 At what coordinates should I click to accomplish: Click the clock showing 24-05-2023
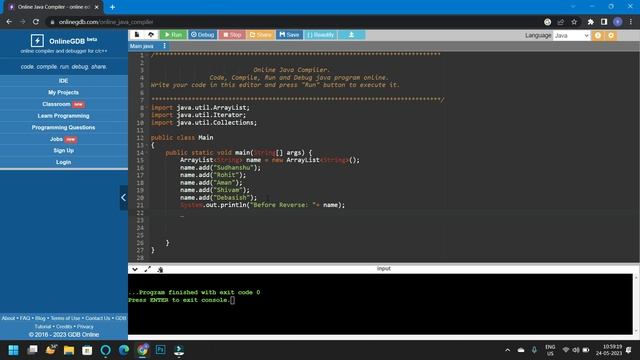pyautogui.click(x=609, y=350)
